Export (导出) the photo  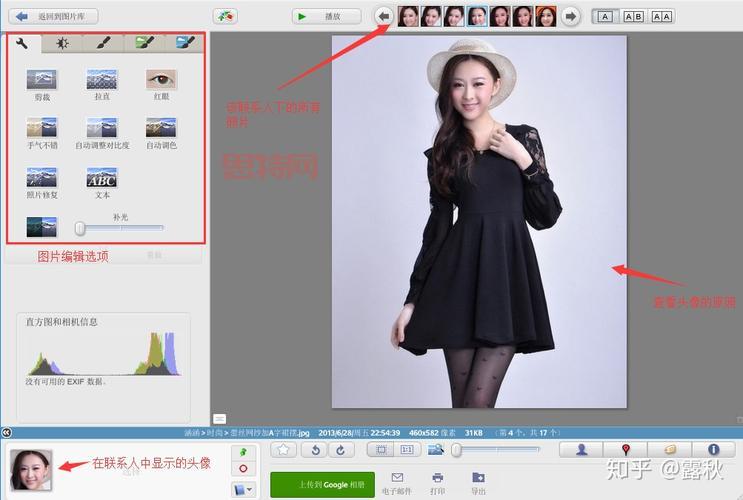pyautogui.click(x=478, y=483)
